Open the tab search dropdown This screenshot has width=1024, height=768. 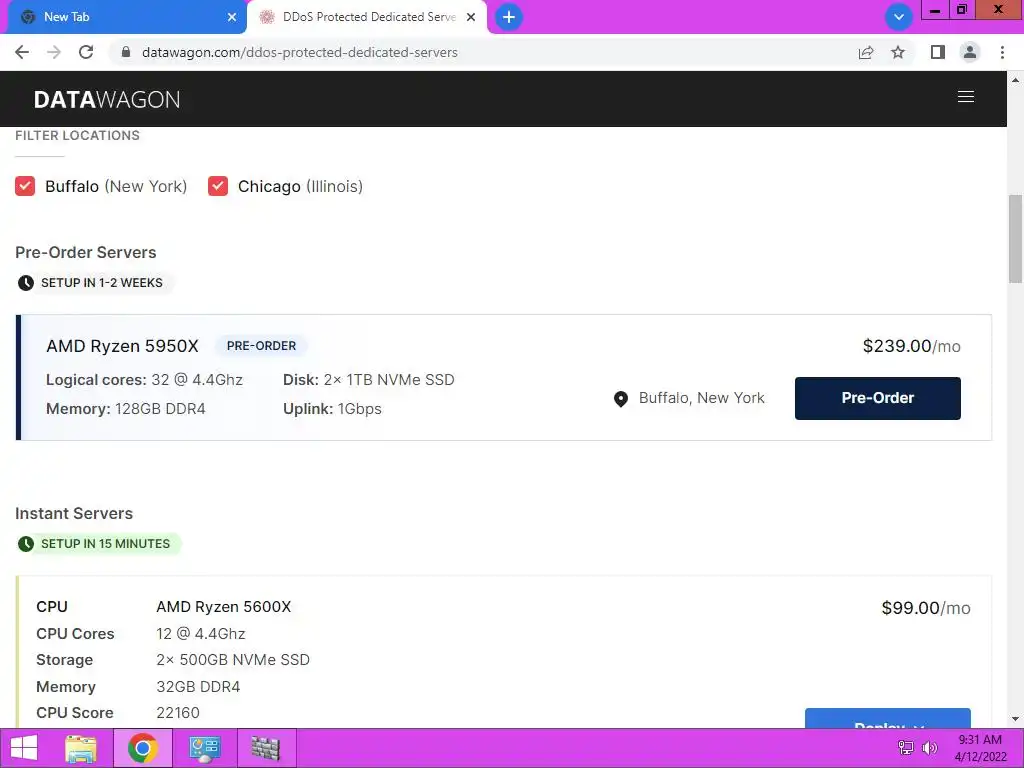[x=899, y=17]
